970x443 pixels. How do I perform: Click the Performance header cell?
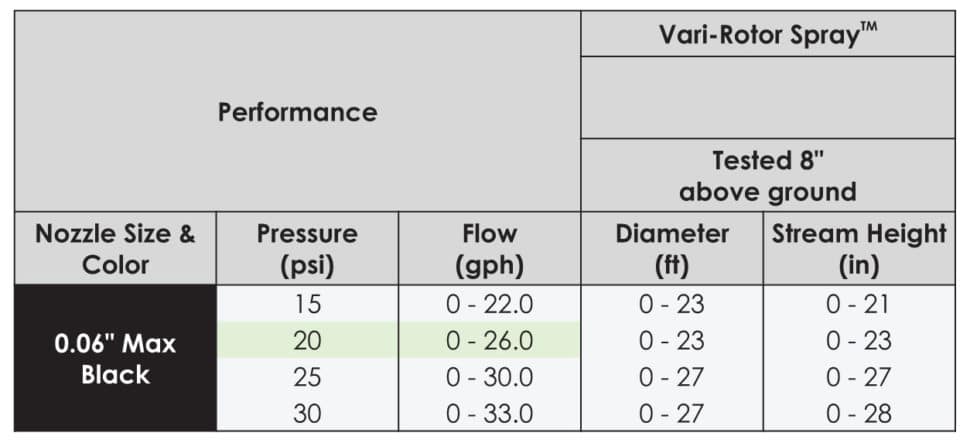298,111
